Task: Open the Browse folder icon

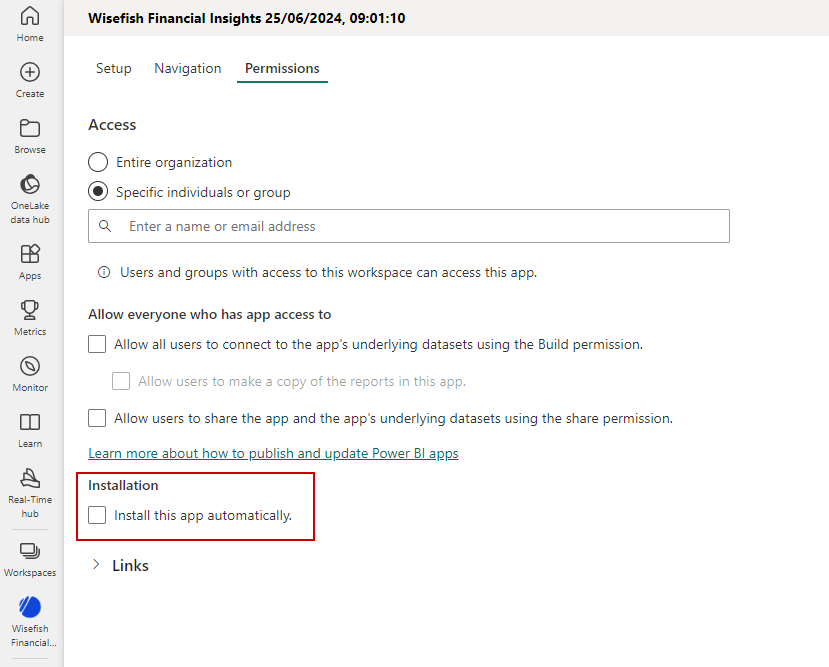Action: coord(30,129)
